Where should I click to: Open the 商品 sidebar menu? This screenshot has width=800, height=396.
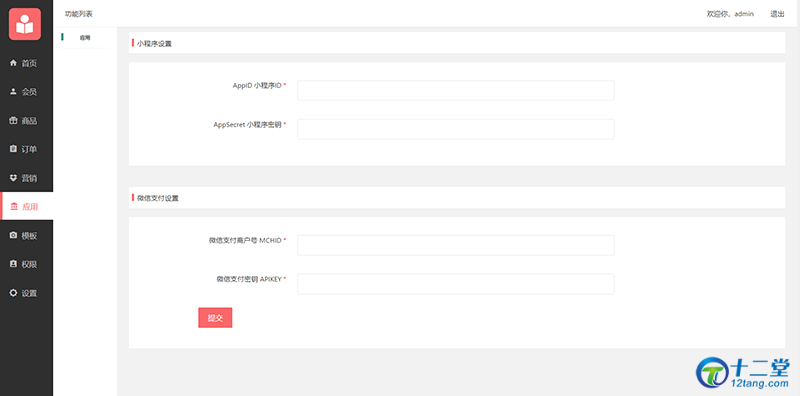pyautogui.click(x=27, y=120)
